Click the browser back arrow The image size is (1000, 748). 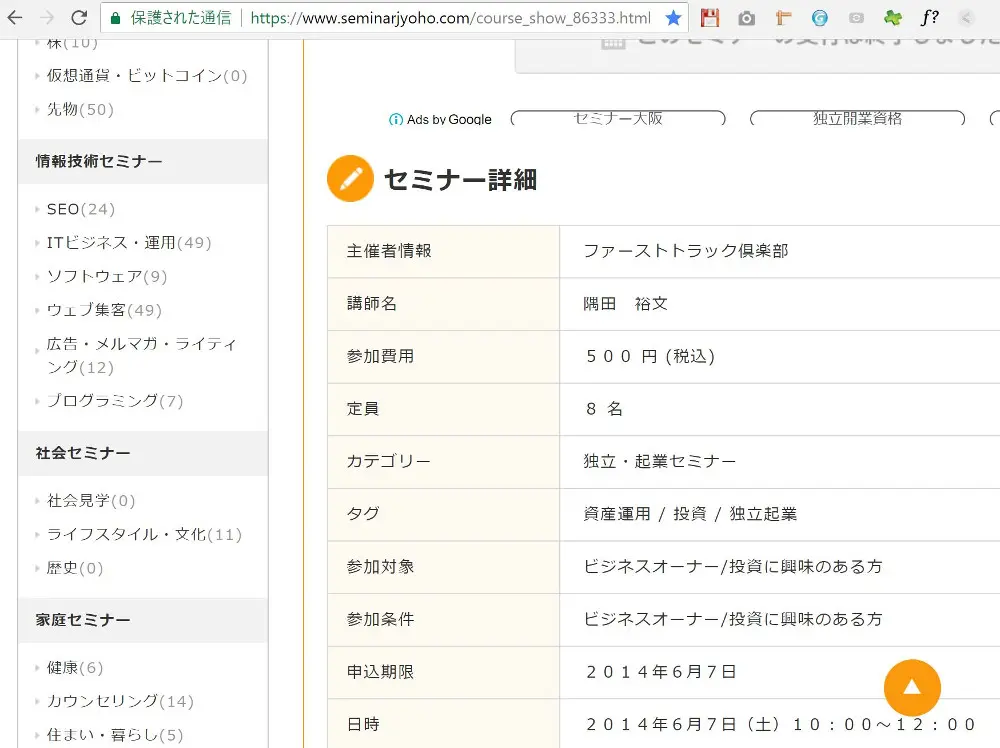click(x=17, y=18)
